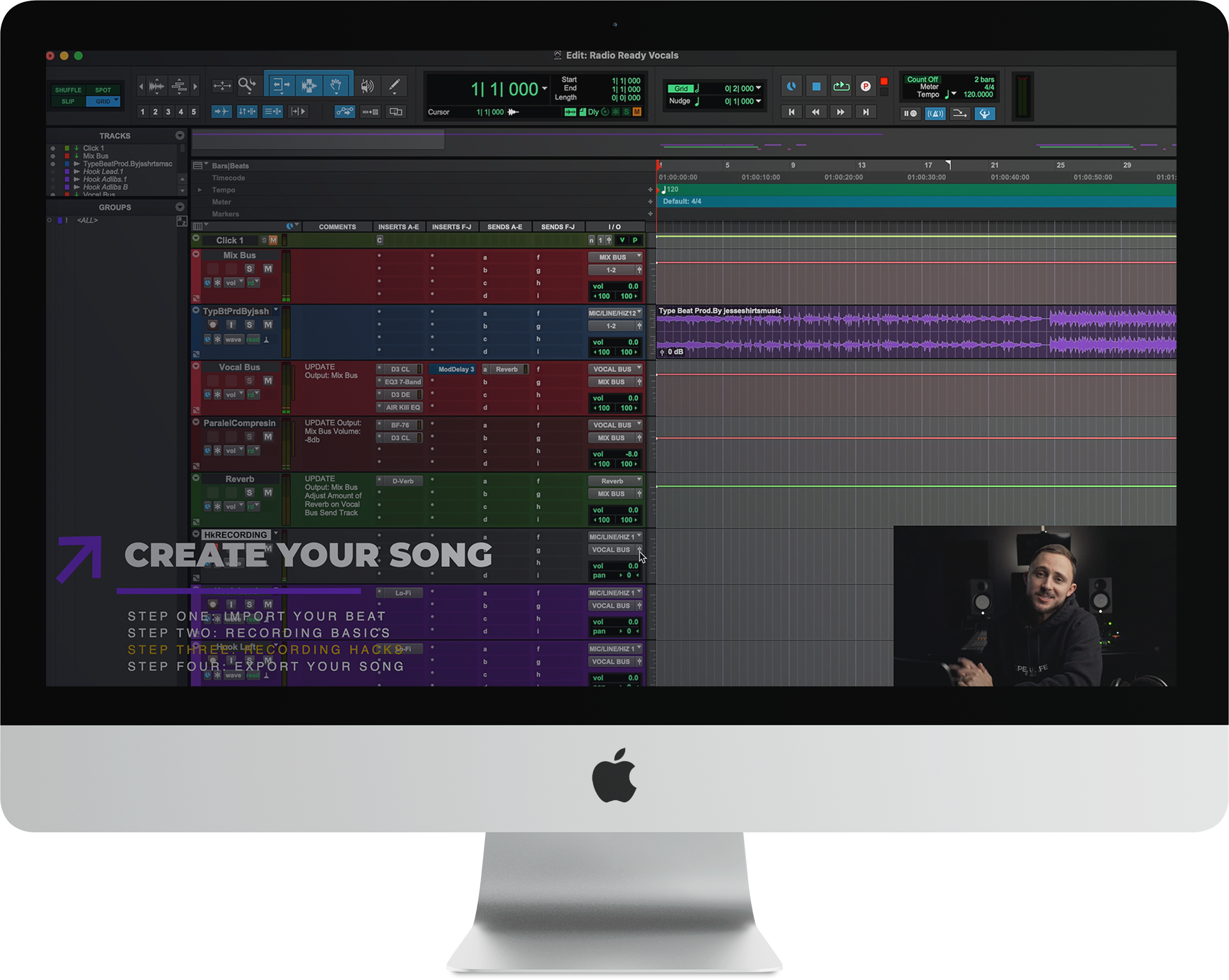Unmute the Click 1 track
The image size is (1229, 980).
click(273, 241)
